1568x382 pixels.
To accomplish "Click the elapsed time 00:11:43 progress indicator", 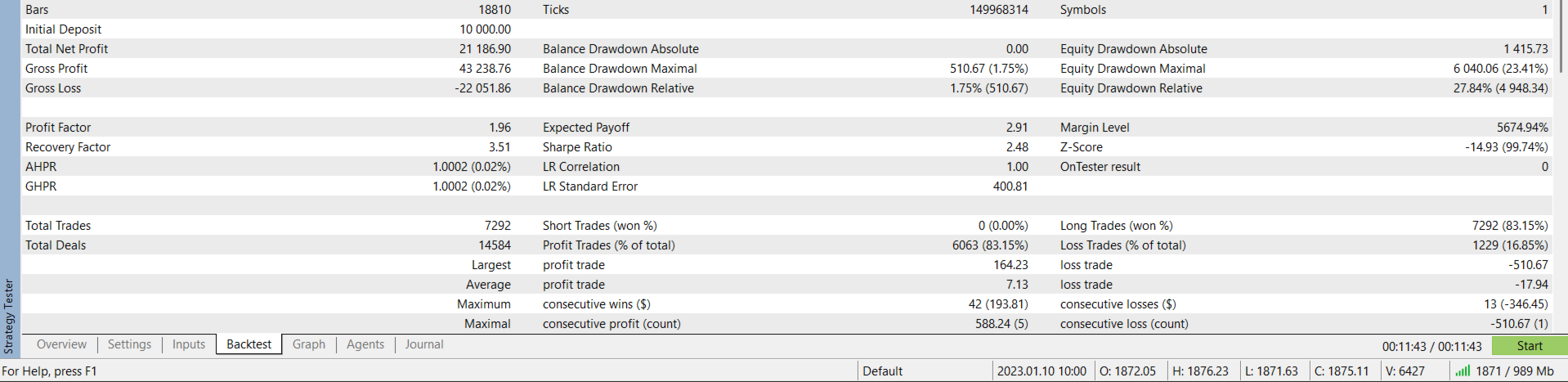I will pyautogui.click(x=1431, y=346).
